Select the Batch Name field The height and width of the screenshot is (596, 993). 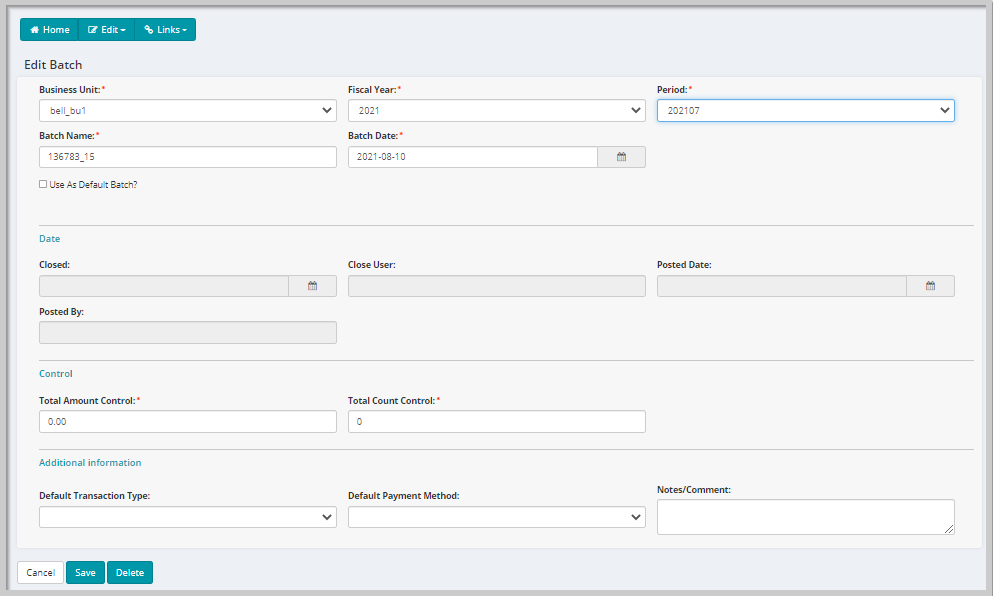point(187,156)
